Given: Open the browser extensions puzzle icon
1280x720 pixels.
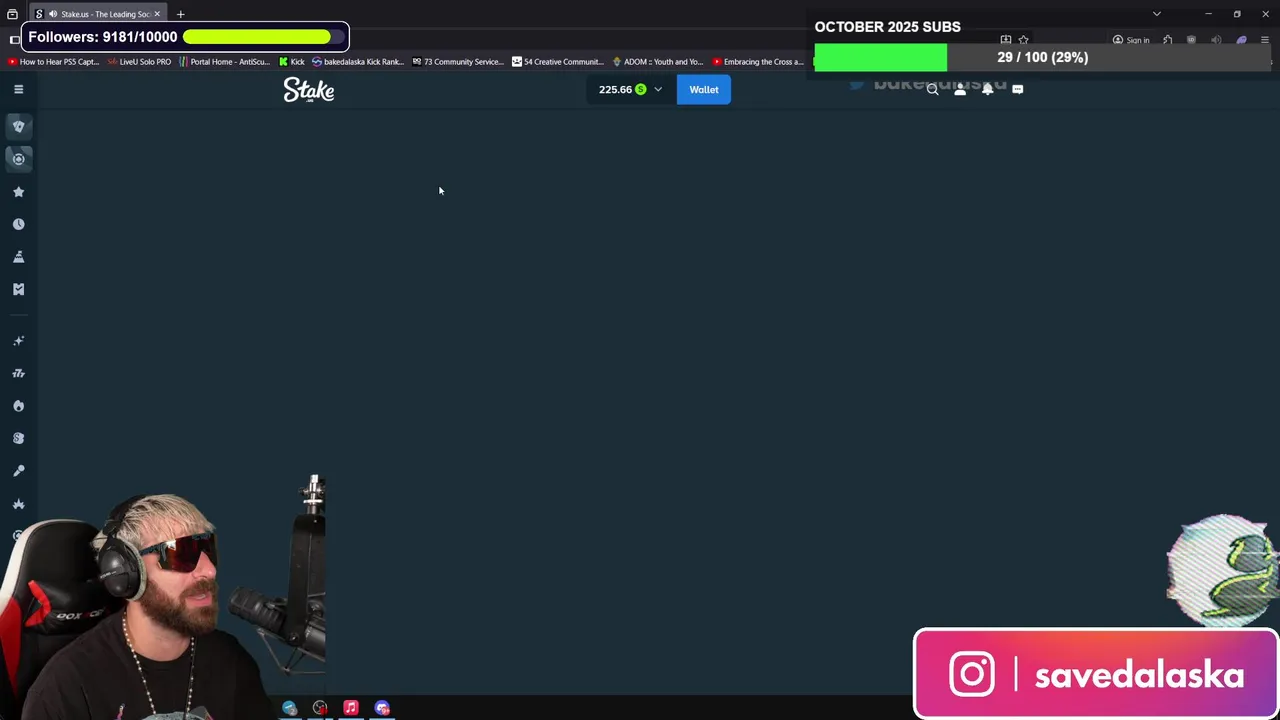Looking at the screenshot, I should click(1167, 40).
